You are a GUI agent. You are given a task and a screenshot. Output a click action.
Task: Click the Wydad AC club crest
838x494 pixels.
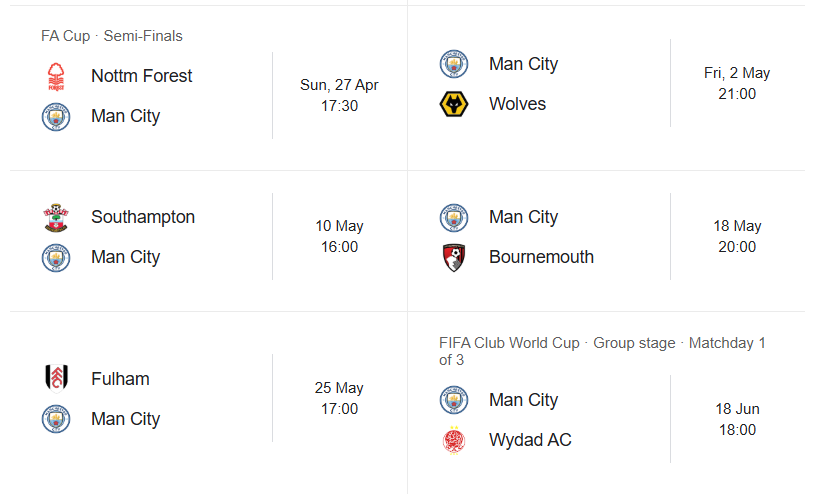click(x=454, y=440)
